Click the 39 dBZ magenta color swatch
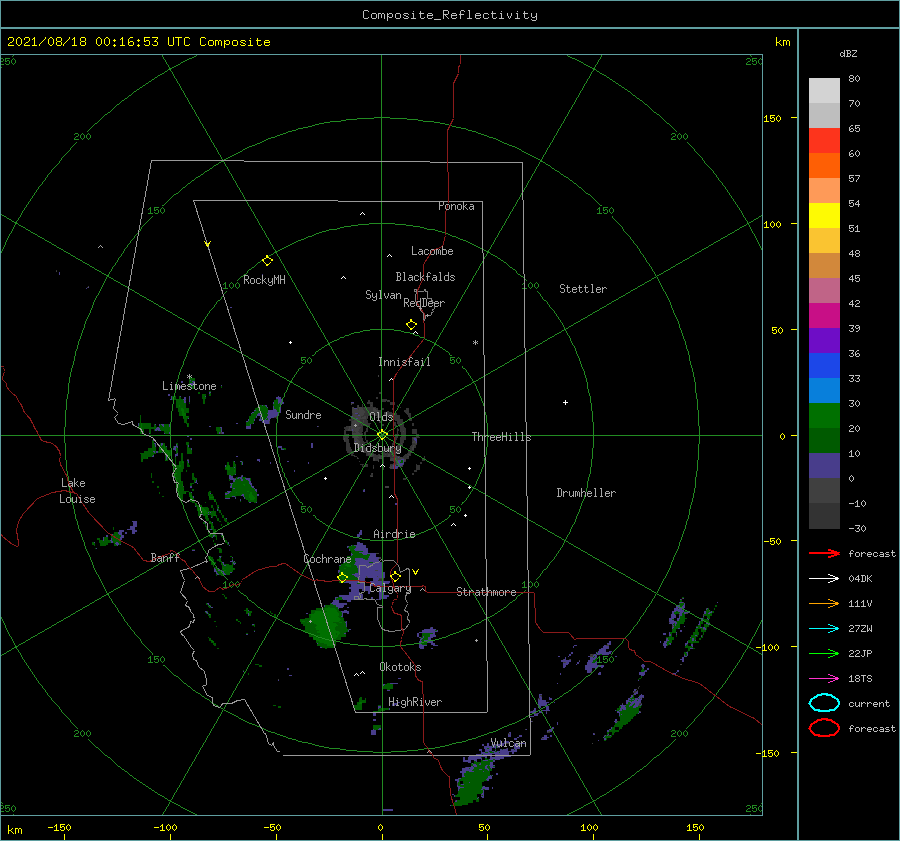The image size is (900, 841). point(824,315)
